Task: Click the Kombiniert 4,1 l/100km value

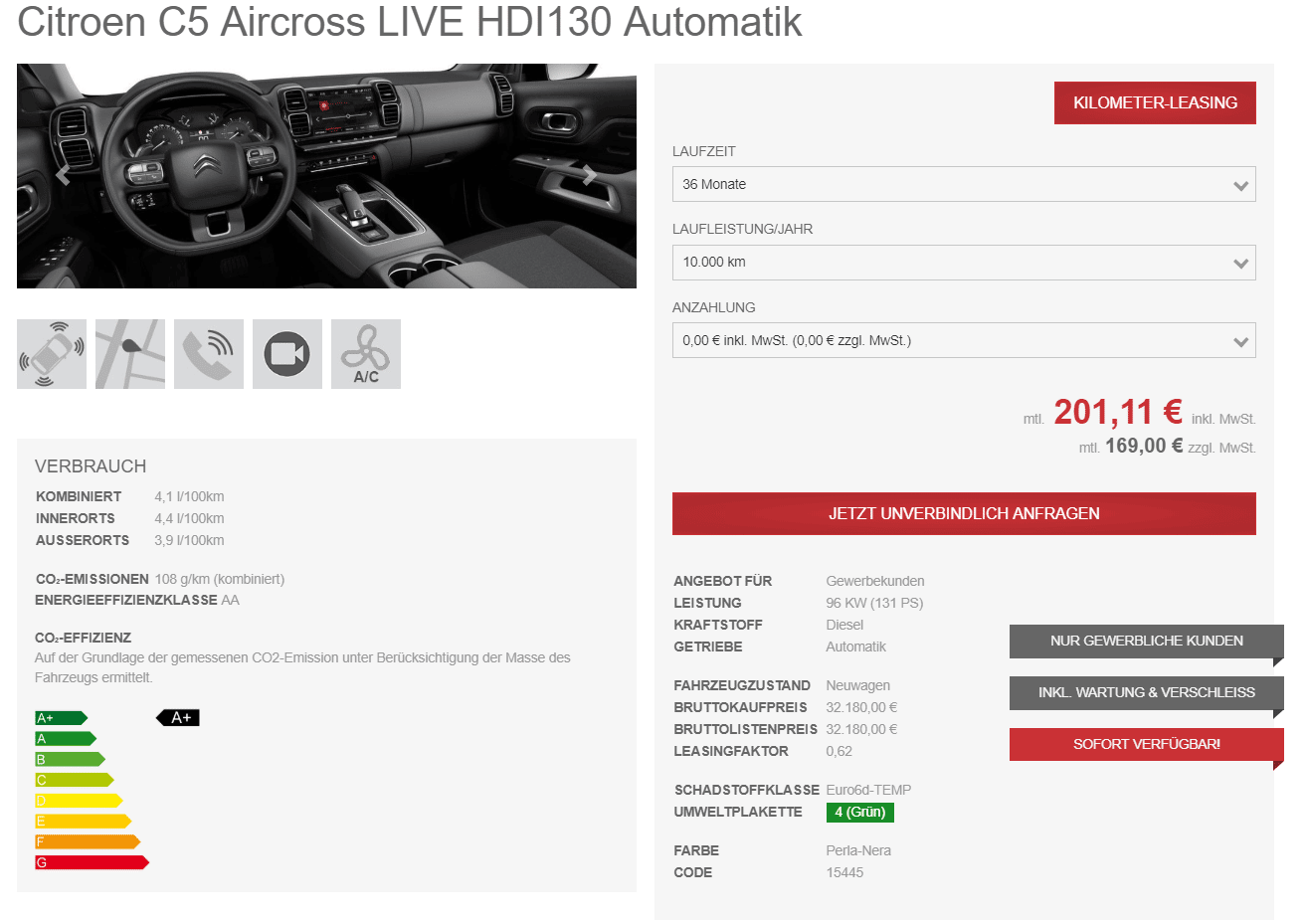Action: pos(189,496)
